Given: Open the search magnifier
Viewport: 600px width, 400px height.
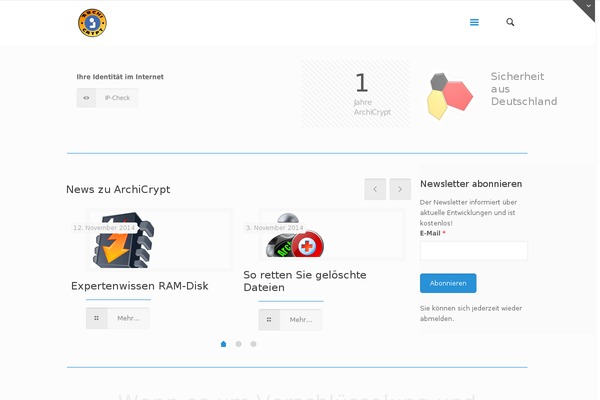Looking at the screenshot, I should 510,22.
